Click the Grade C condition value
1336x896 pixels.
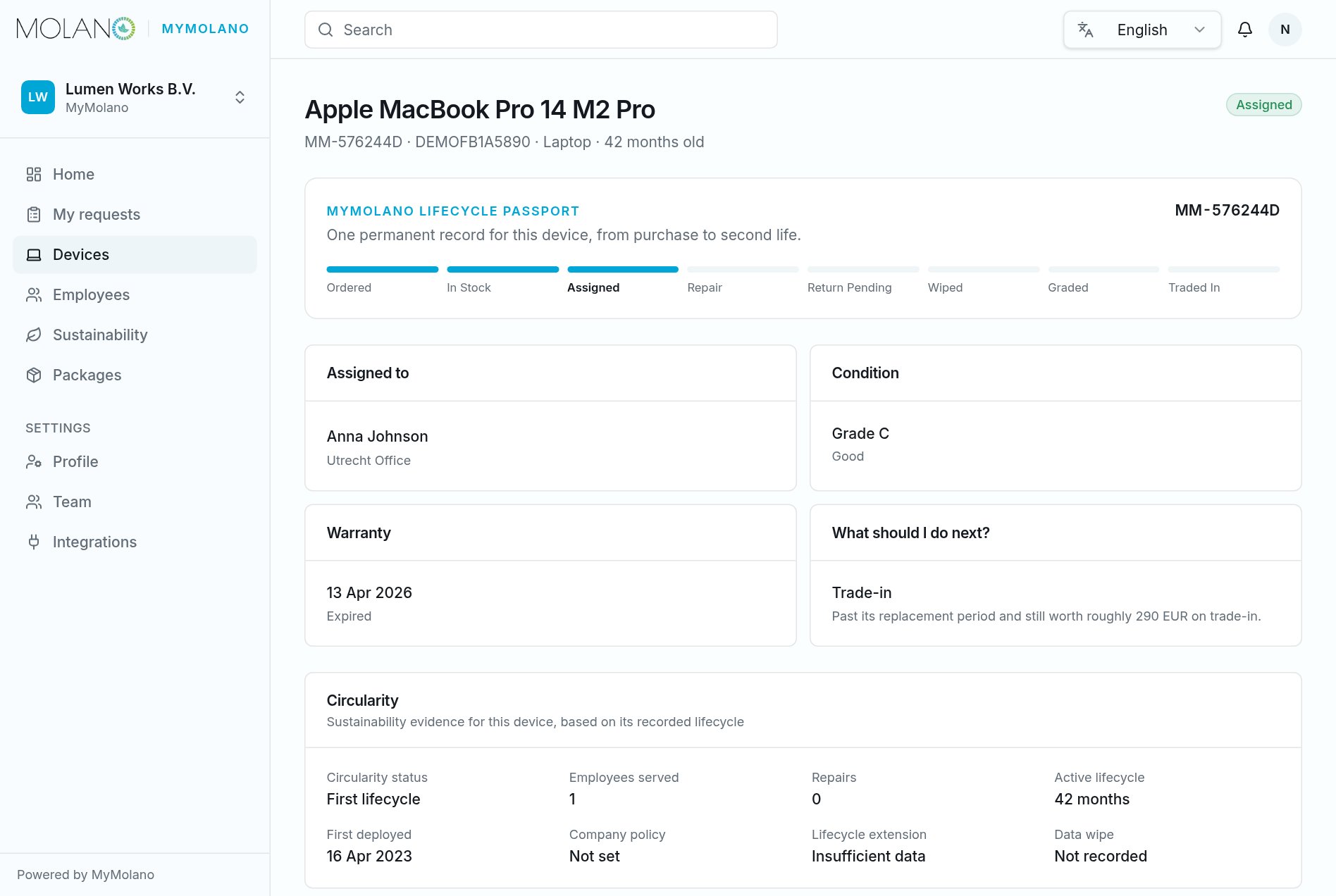point(860,433)
